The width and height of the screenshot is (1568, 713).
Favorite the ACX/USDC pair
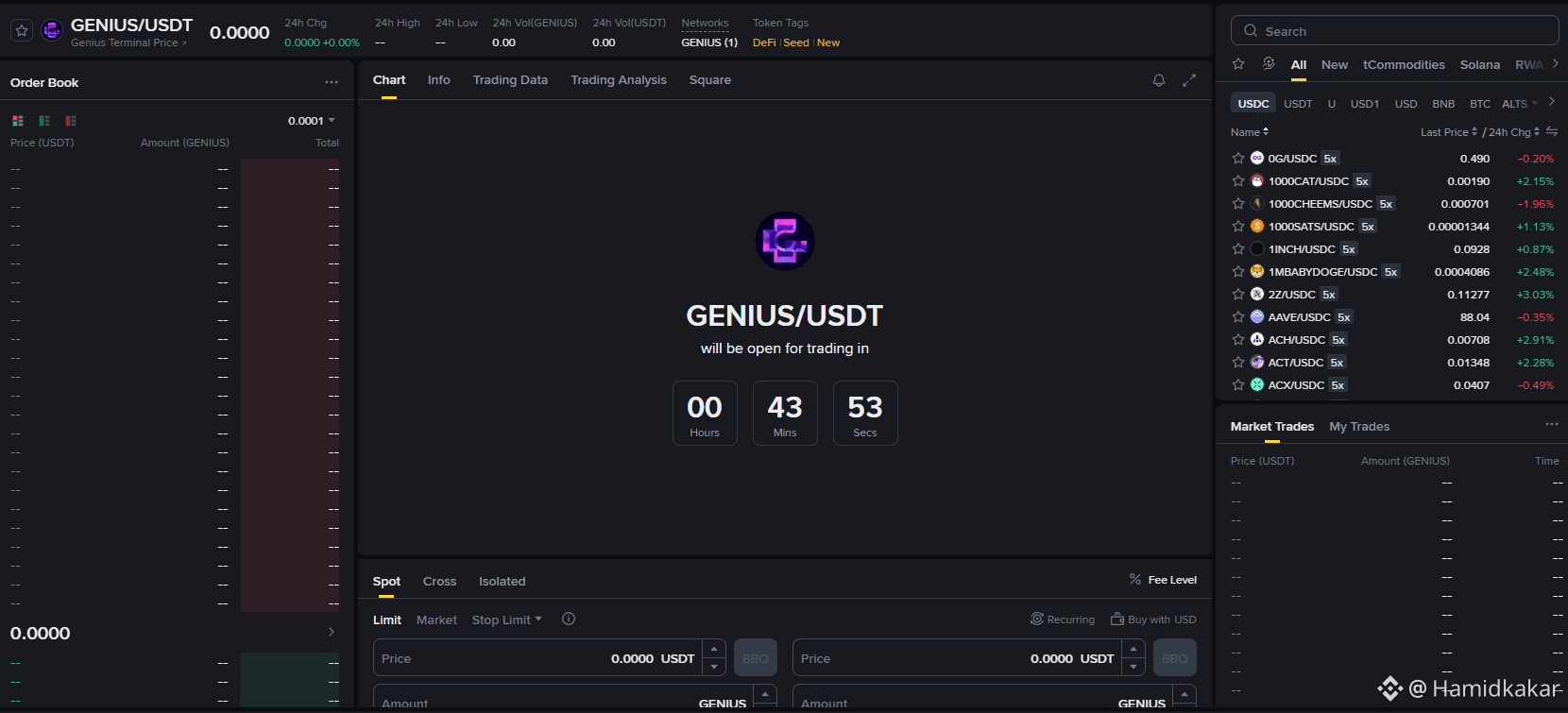pos(1238,385)
